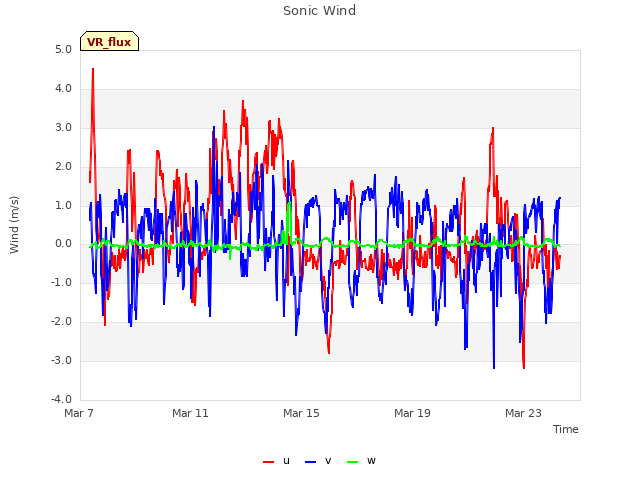Click the Mar 23 x-axis label
The width and height of the screenshot is (640, 480).
[x=523, y=413]
